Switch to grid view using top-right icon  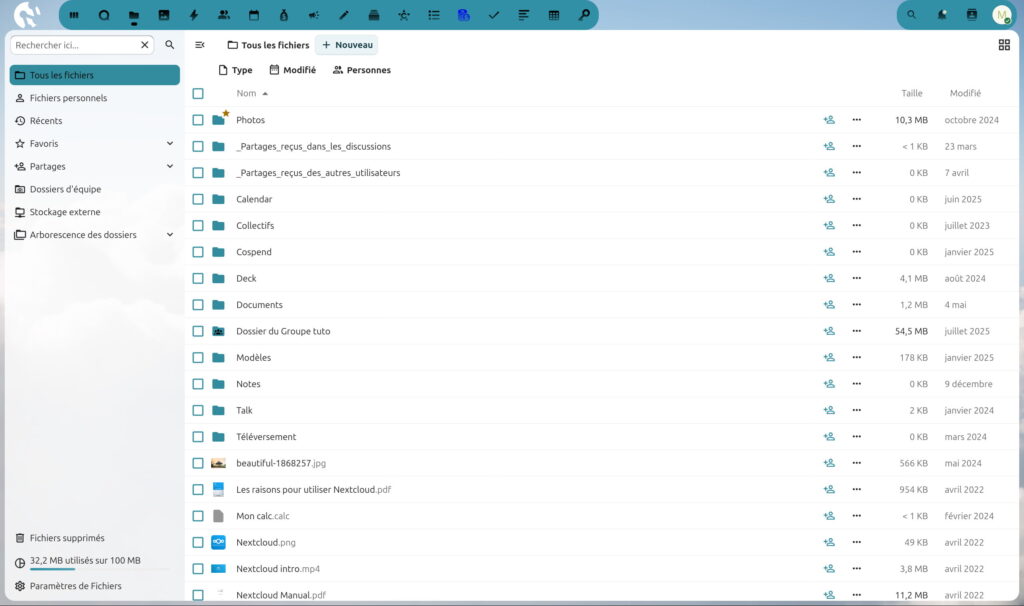(1004, 45)
